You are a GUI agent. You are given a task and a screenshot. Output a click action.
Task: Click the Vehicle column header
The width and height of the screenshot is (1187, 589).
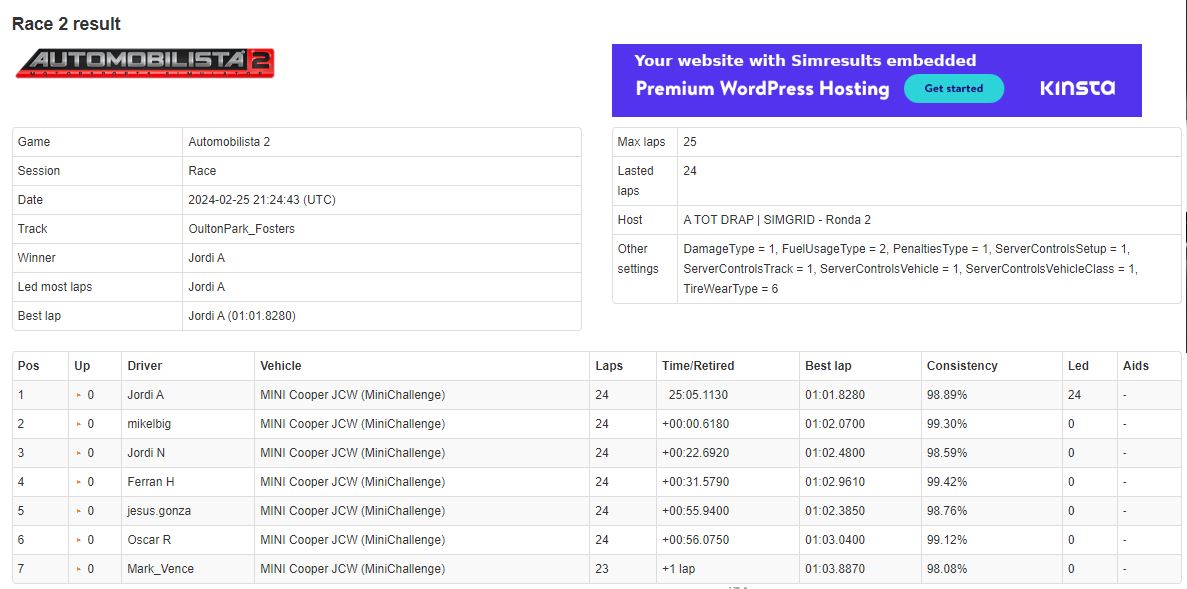coord(281,366)
